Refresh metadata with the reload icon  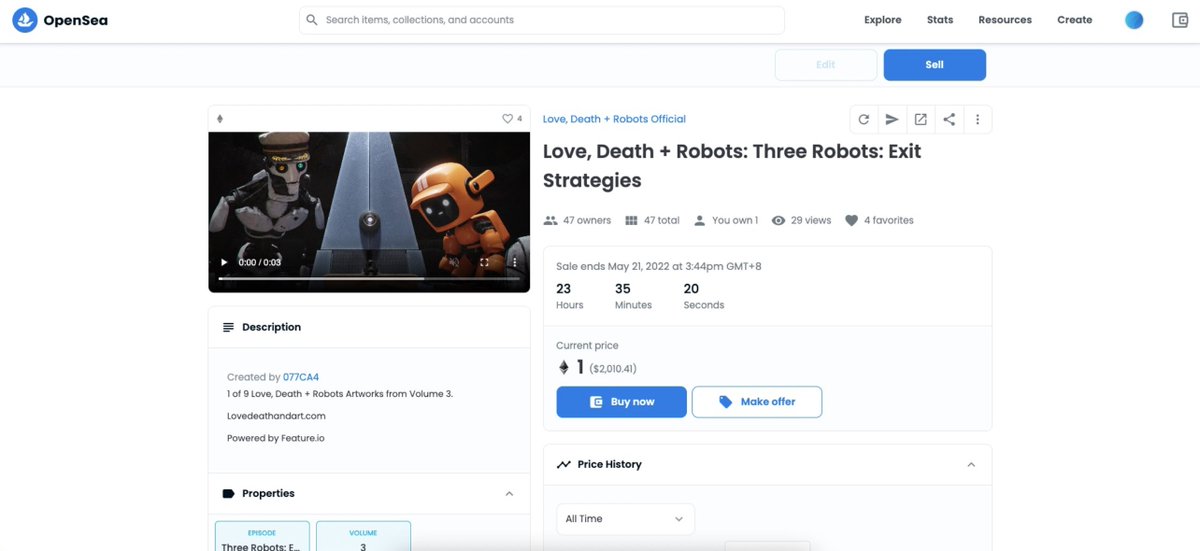tap(864, 120)
